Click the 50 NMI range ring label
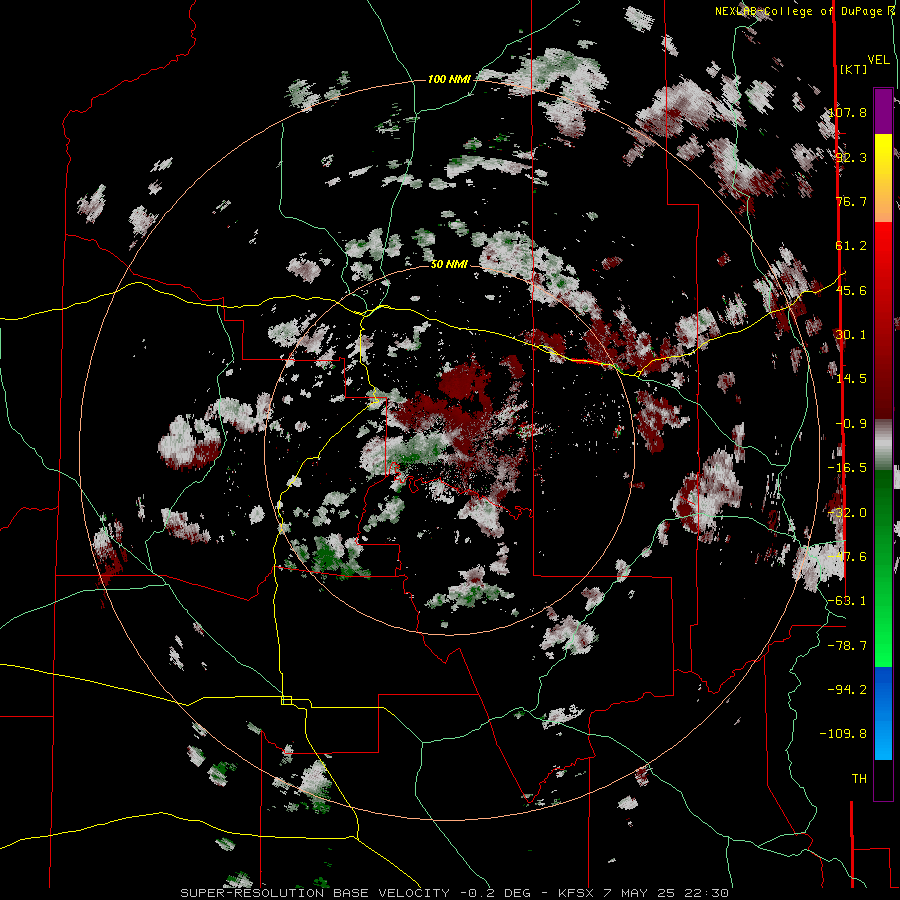 [449, 264]
